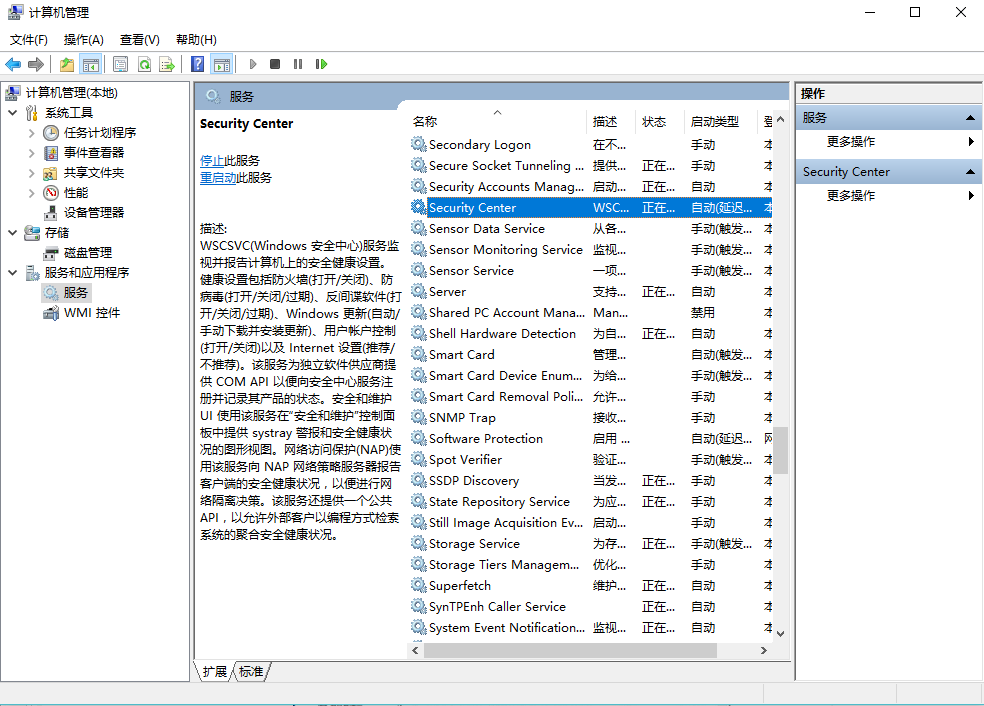The image size is (984, 706).
Task: Sort services by the 状态 column header
Action: [x=660, y=122]
